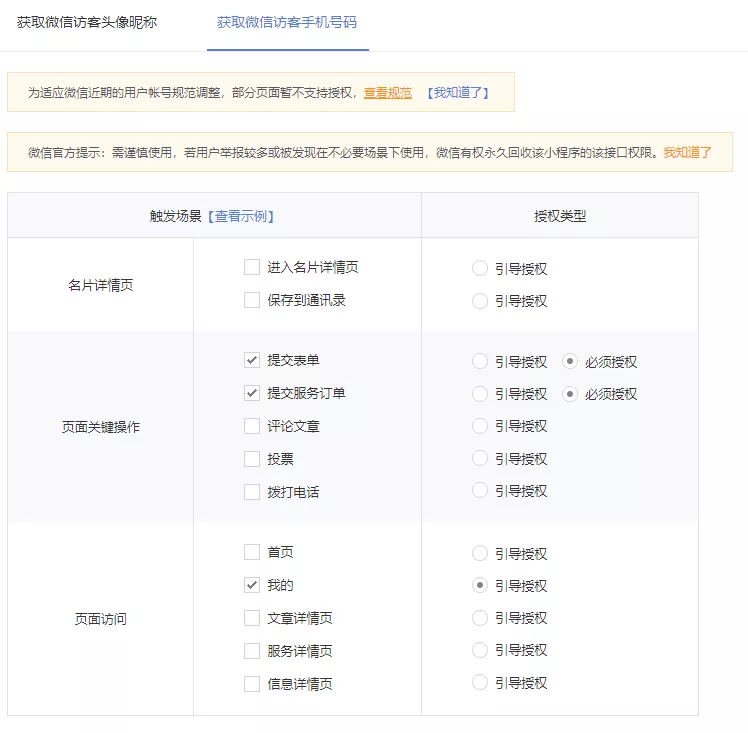
Task: Select 引导授权 radio for 拨打电话
Action: coord(479,490)
